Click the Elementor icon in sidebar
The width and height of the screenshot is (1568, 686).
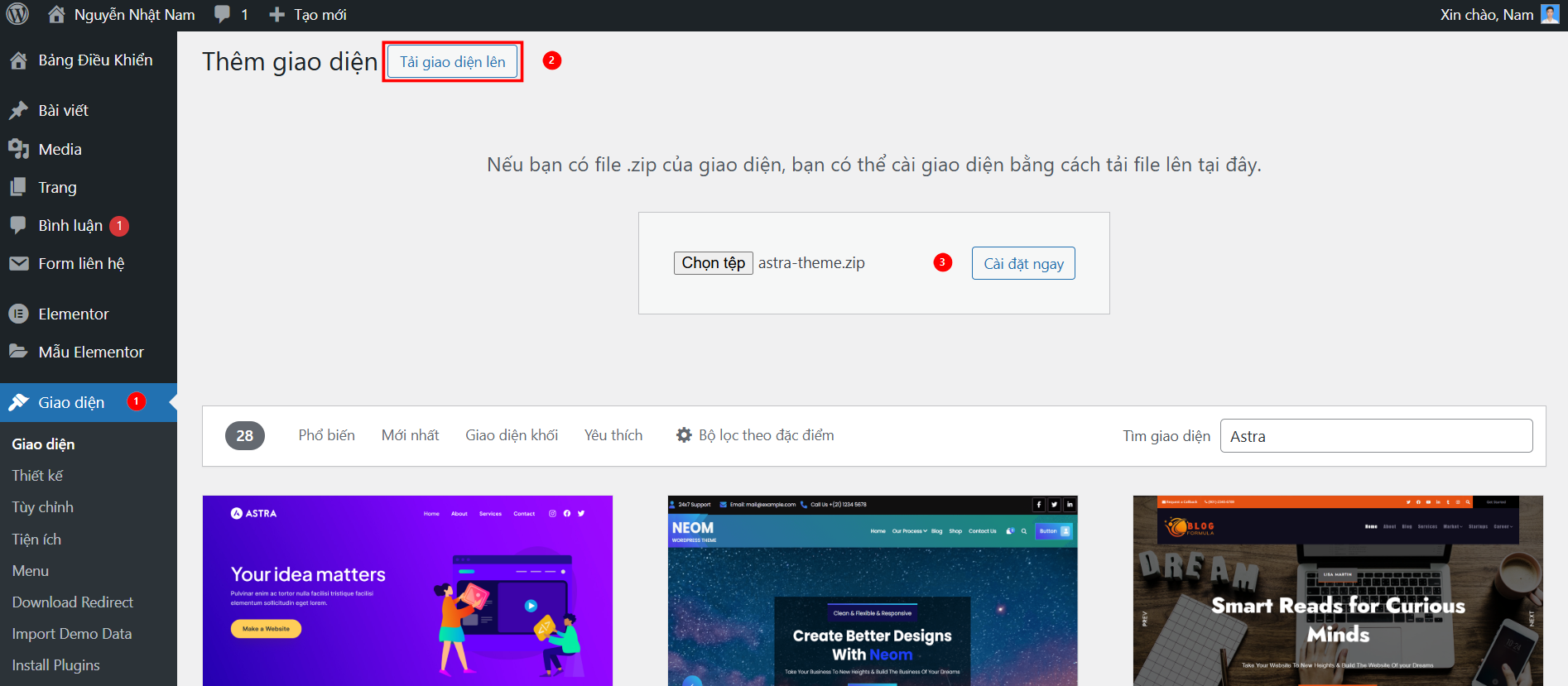(18, 314)
